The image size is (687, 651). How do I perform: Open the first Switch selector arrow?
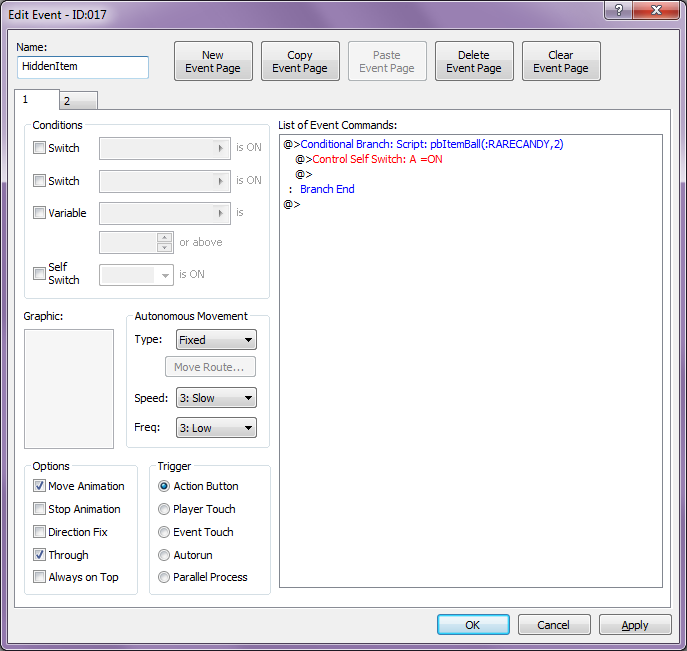click(x=221, y=149)
